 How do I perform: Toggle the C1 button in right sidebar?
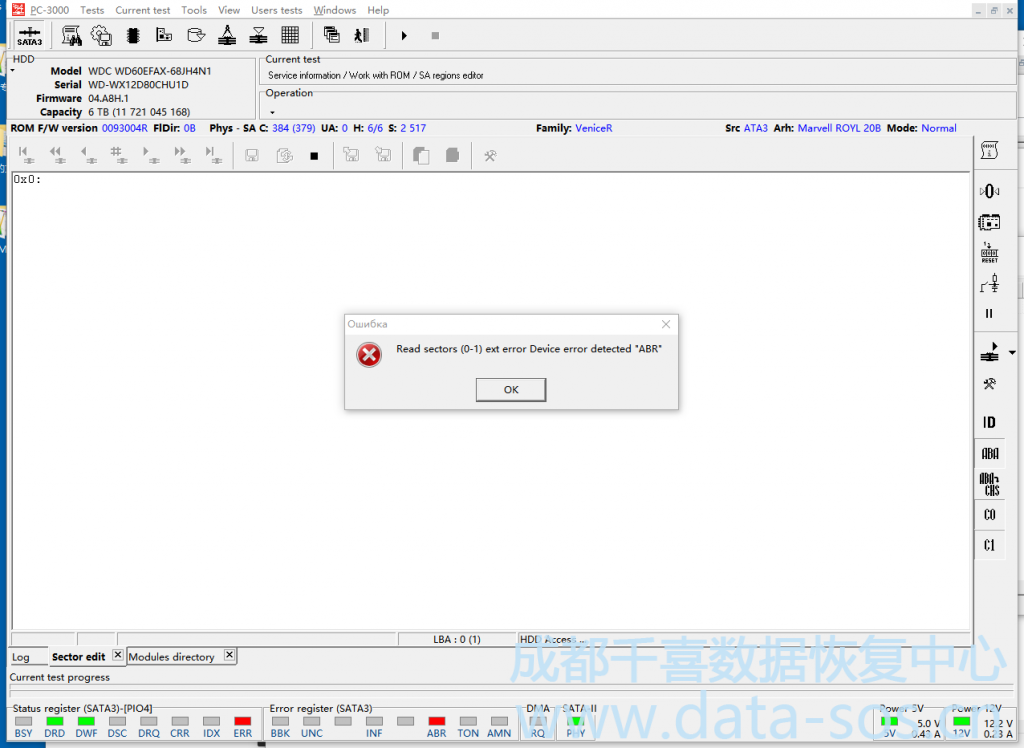[989, 545]
